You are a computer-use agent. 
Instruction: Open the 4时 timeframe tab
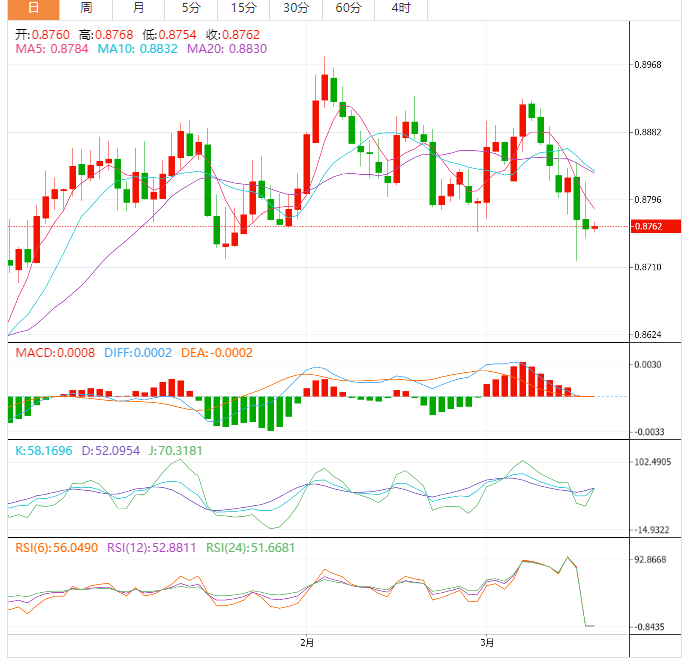click(x=401, y=9)
